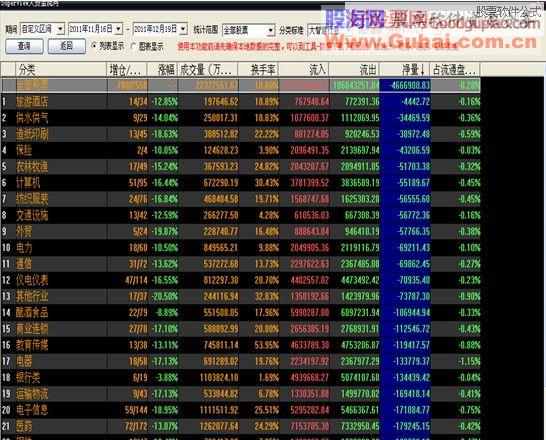
Task: Sort by the 流入 column header
Action: [303, 70]
